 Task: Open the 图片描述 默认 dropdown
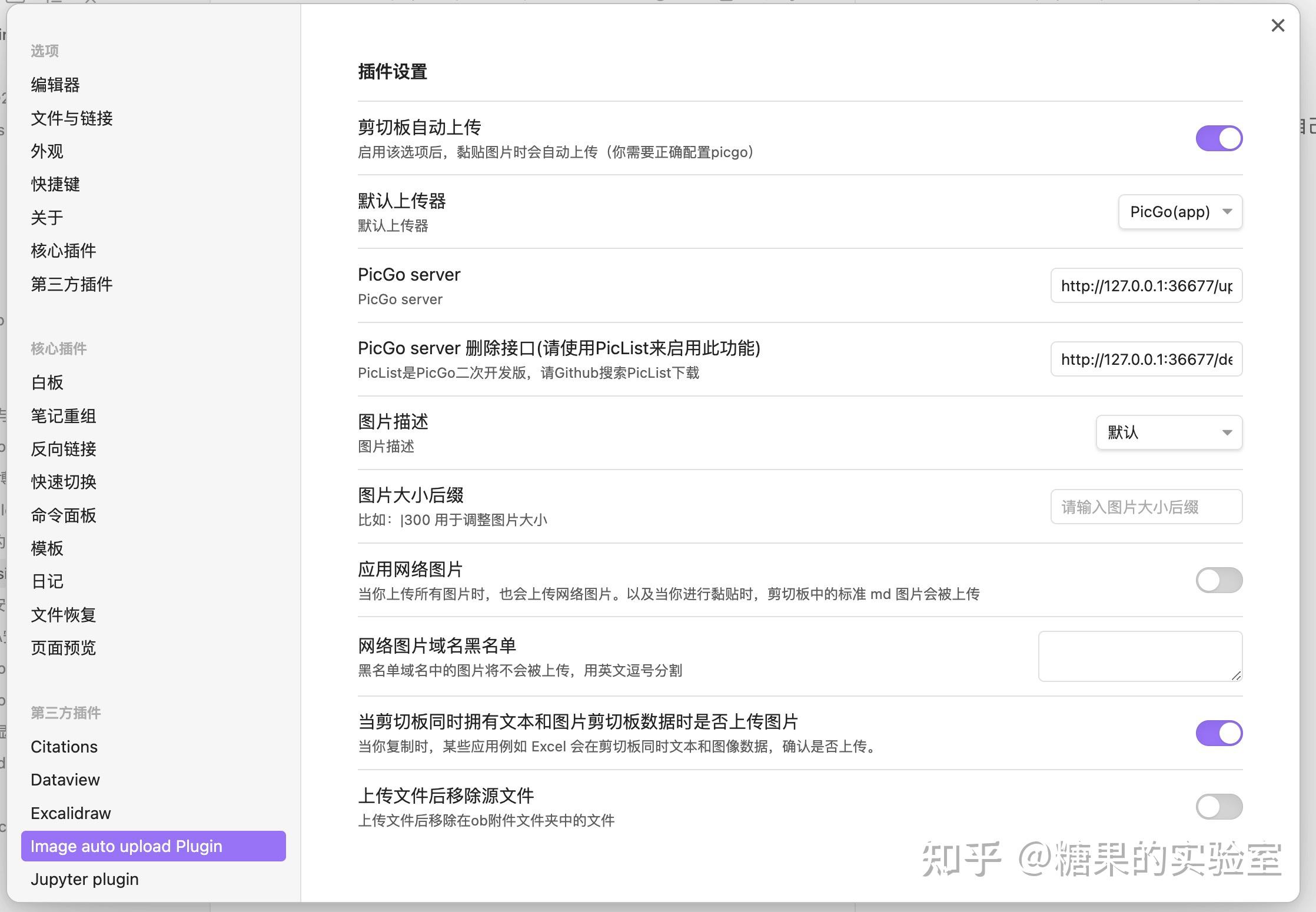point(1168,432)
